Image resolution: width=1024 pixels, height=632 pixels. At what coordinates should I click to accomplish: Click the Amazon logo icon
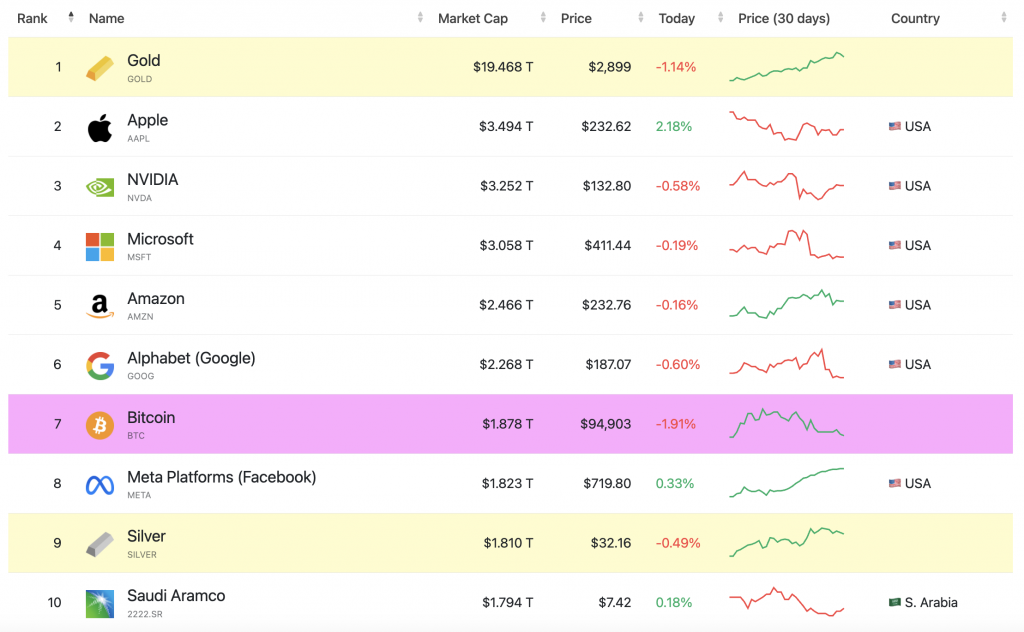100,306
